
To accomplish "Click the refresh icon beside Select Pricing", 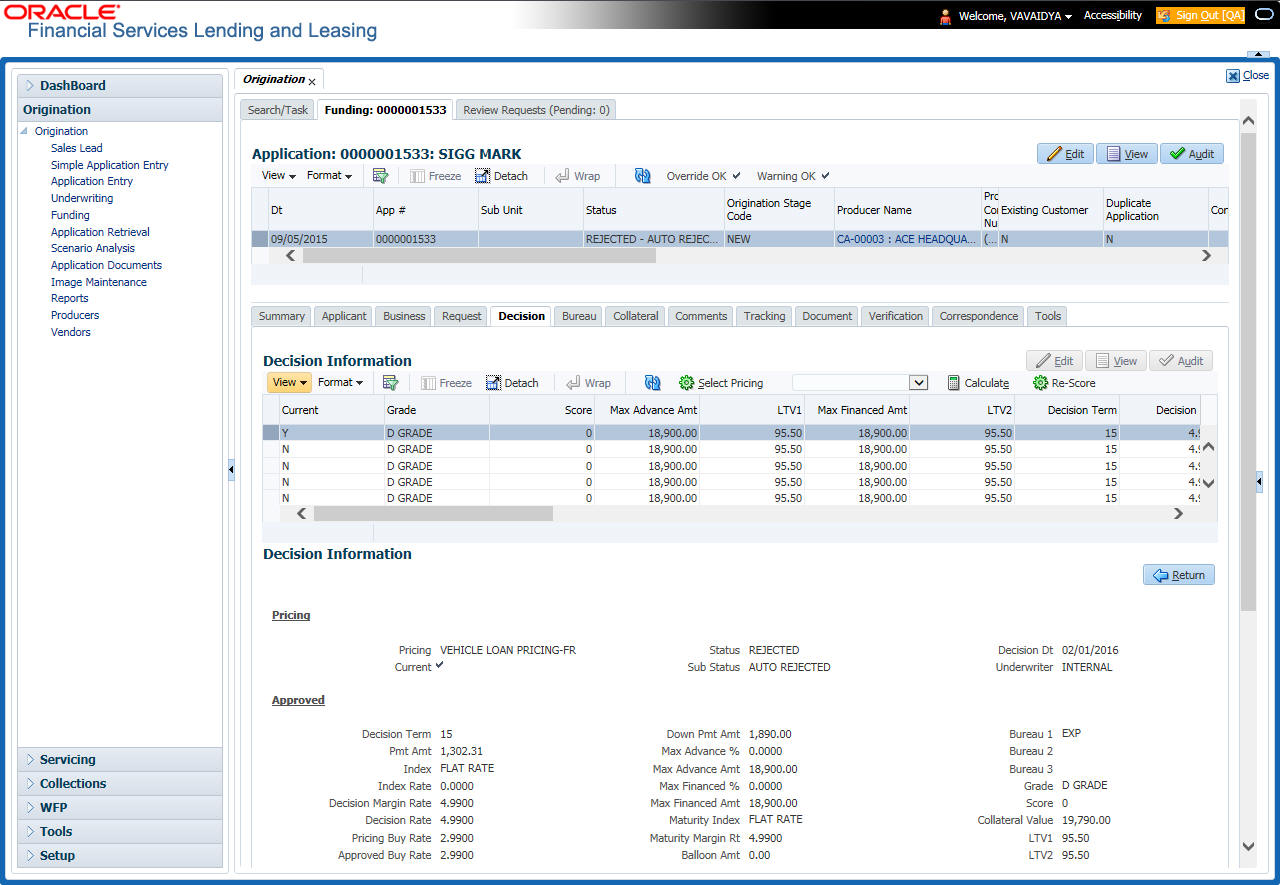I will tap(653, 383).
